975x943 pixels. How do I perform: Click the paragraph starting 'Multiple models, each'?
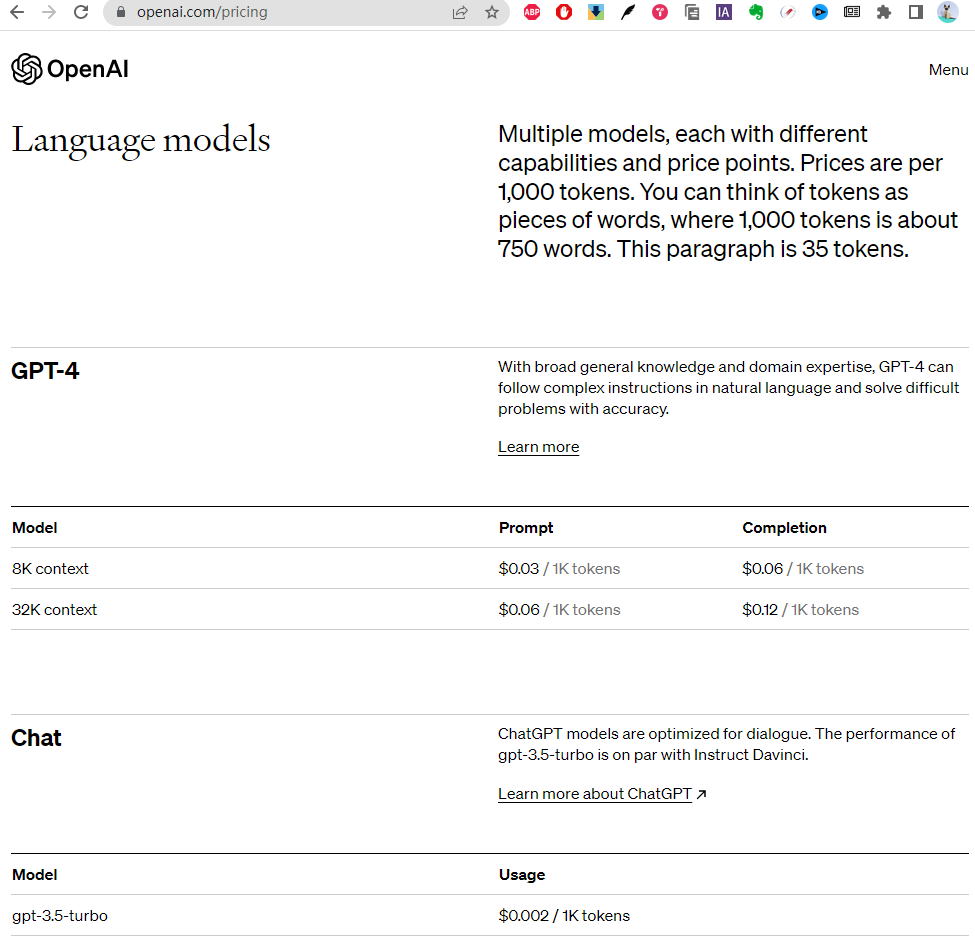click(x=728, y=191)
